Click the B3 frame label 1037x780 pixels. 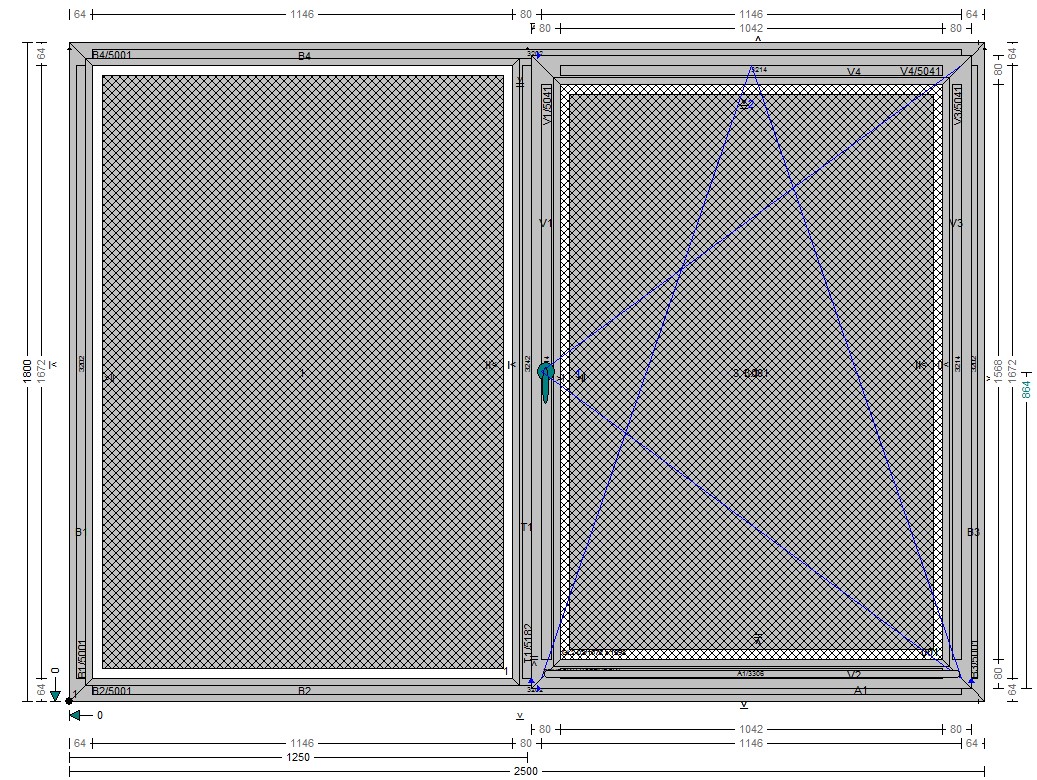click(974, 532)
